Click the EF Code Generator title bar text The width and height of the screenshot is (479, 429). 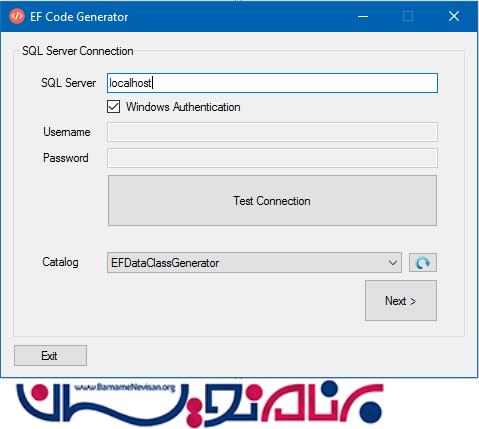(79, 17)
